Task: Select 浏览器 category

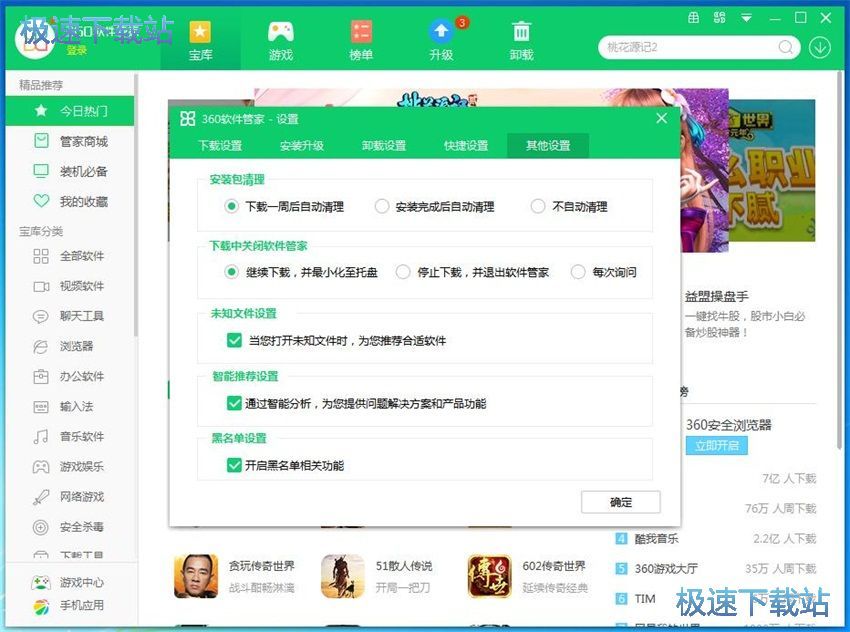Action: tap(69, 346)
